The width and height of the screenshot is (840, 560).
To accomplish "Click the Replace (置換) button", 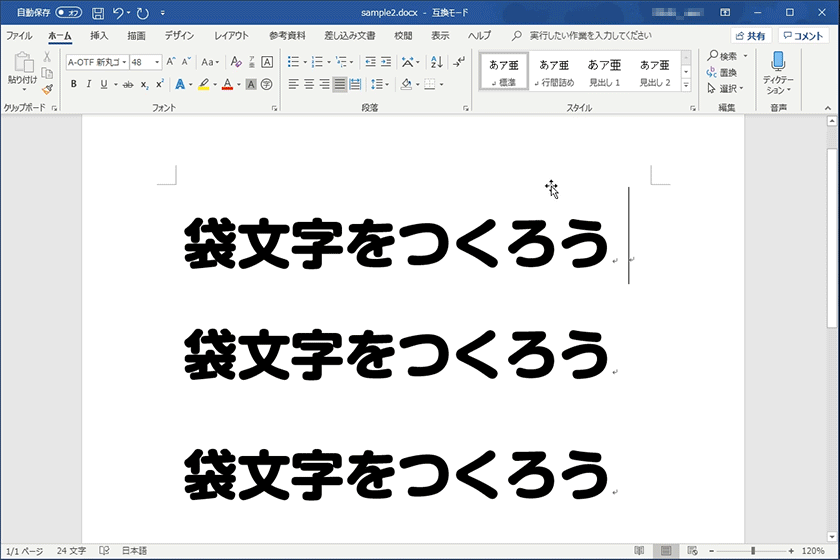I will (722, 72).
